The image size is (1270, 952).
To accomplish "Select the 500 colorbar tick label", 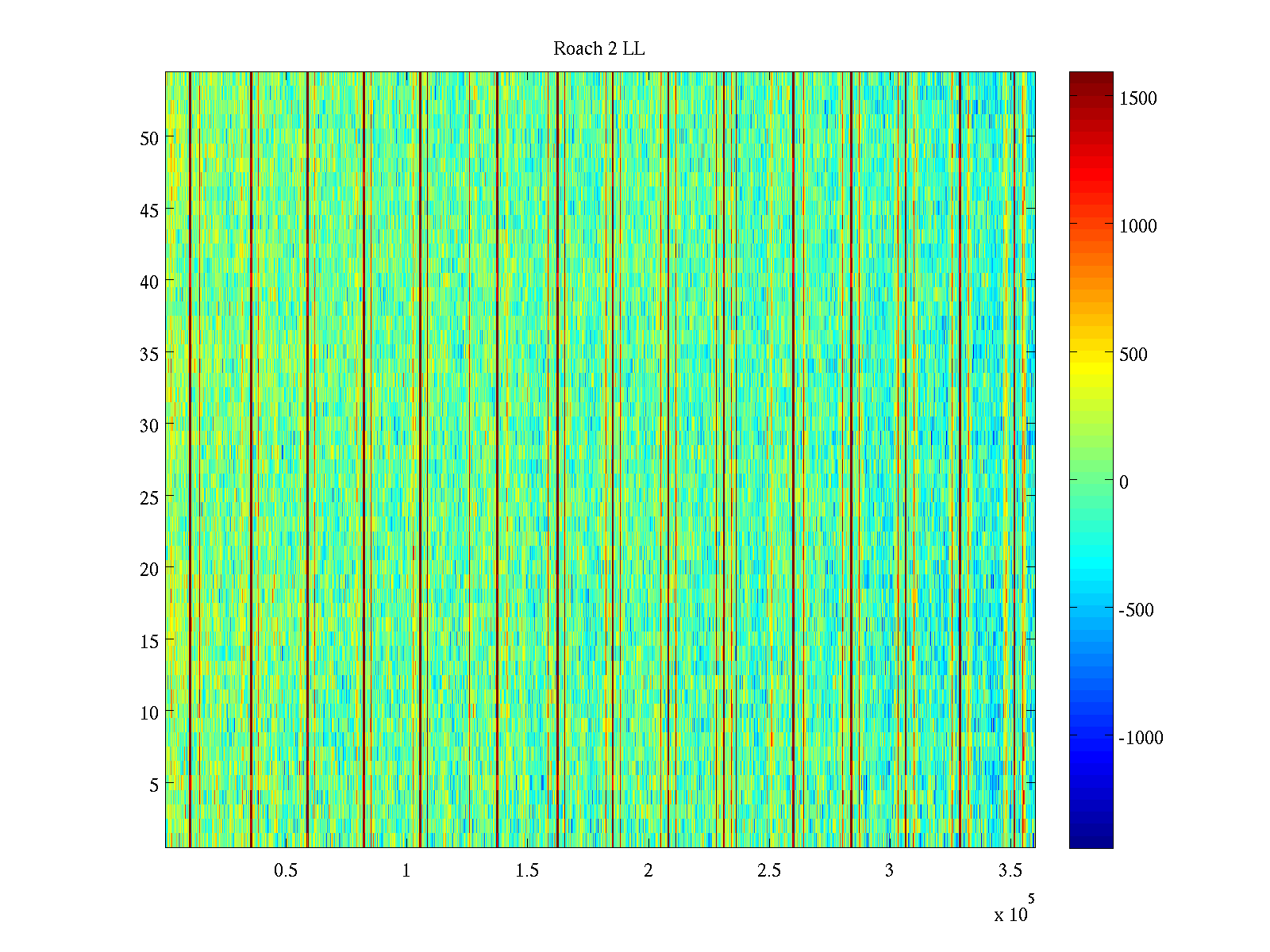I will [1133, 355].
